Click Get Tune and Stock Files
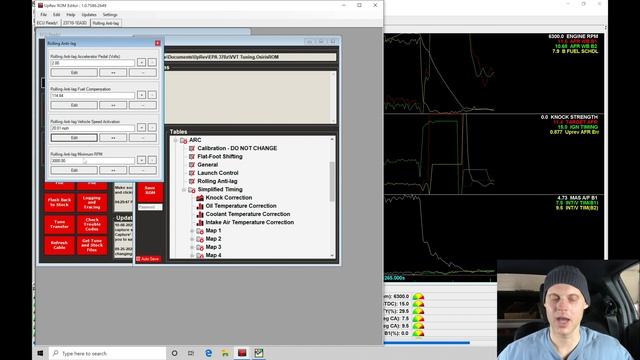 point(92,245)
